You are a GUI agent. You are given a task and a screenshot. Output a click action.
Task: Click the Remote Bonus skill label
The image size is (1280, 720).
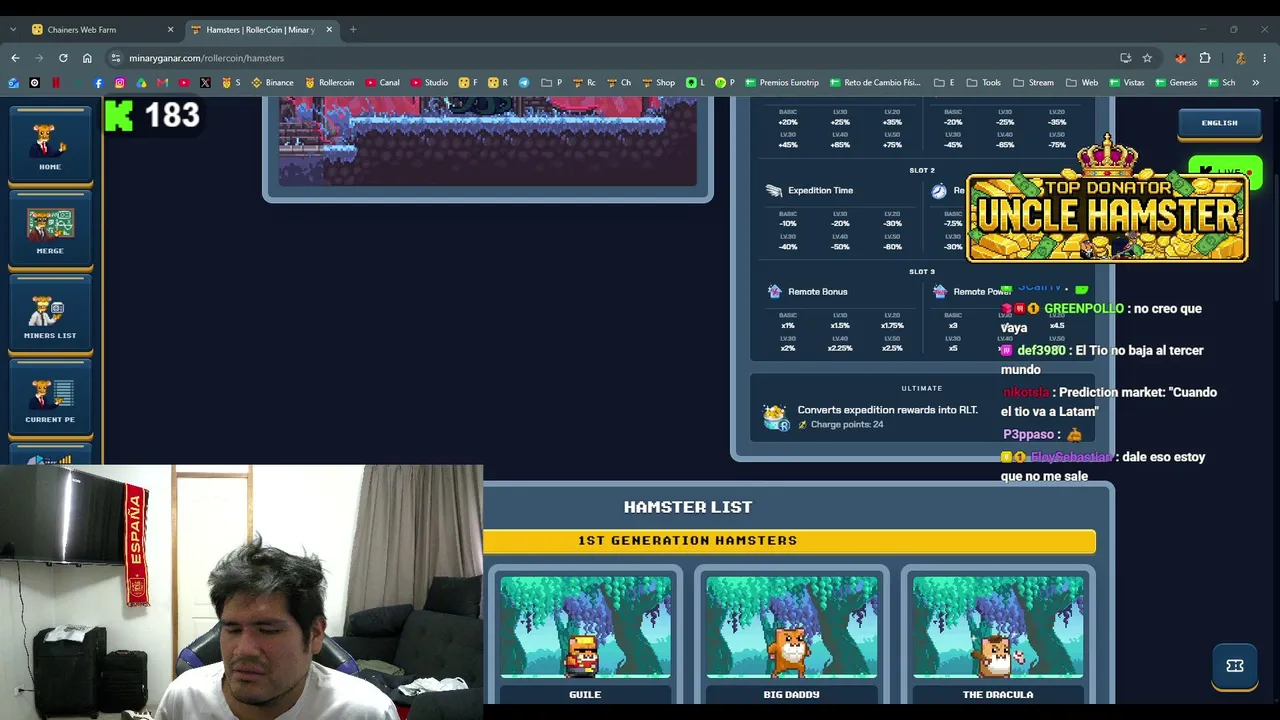tap(817, 291)
